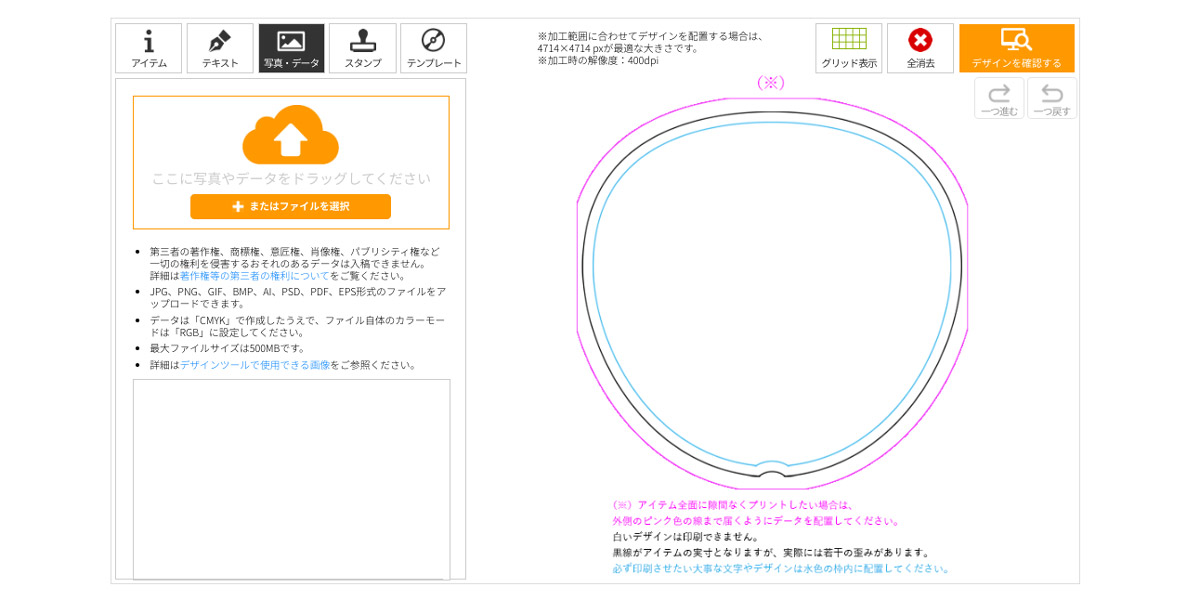The width and height of the screenshot is (1200, 600).
Task: Click the ※加工時の解像度：400dpi text
Action: (x=598, y=61)
